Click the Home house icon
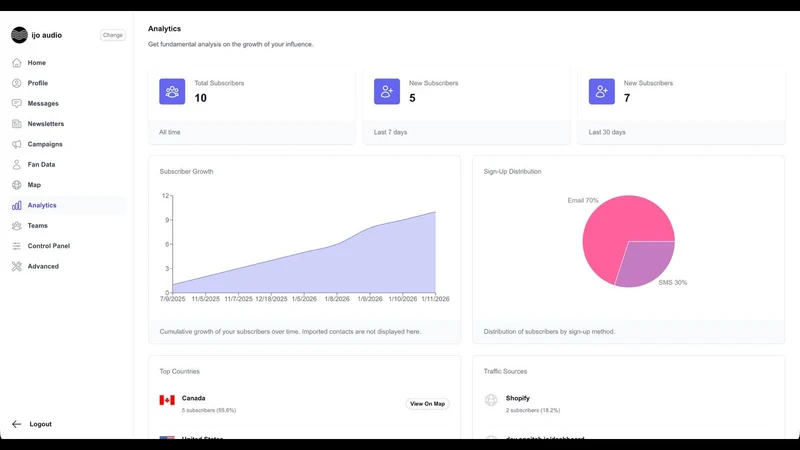Screen dimensions: 800x450 17,63
